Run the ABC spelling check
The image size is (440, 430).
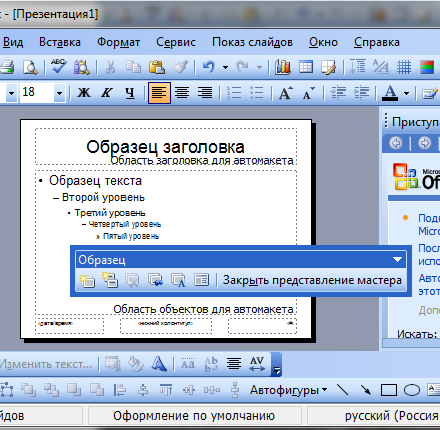point(58,66)
